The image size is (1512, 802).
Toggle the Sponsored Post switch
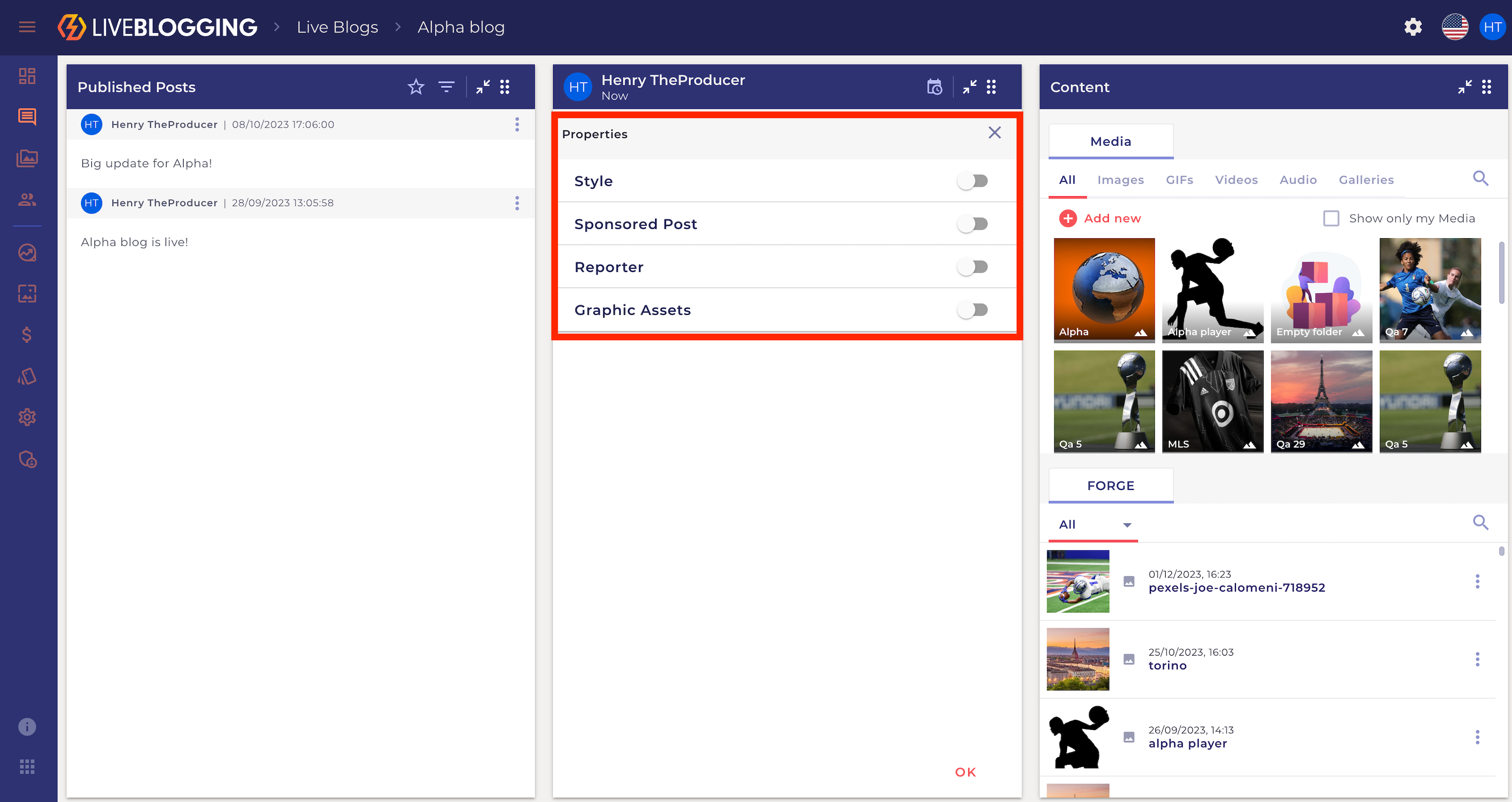coord(972,224)
